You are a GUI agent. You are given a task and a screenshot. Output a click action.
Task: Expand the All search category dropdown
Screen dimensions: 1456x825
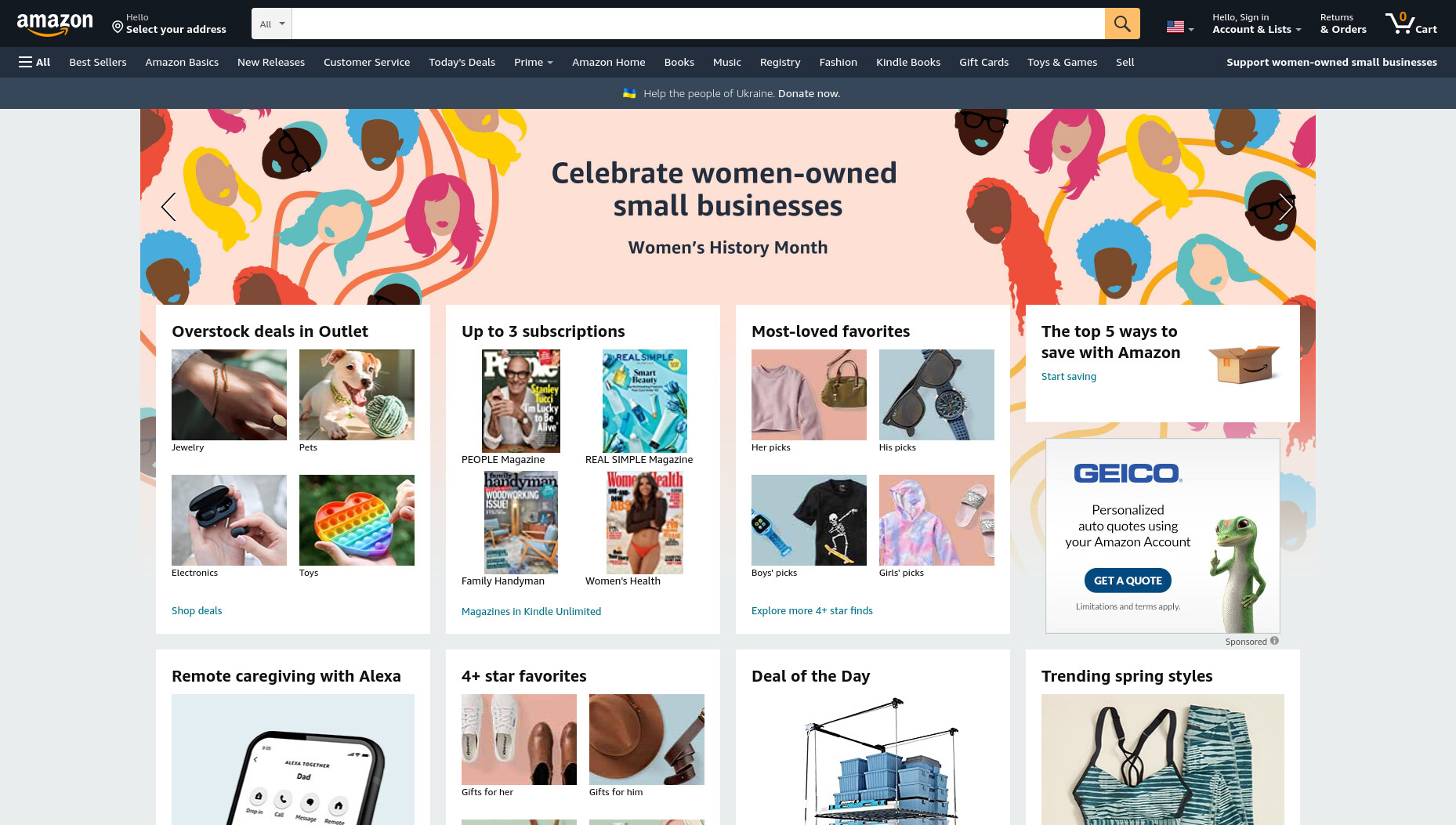[x=272, y=24]
